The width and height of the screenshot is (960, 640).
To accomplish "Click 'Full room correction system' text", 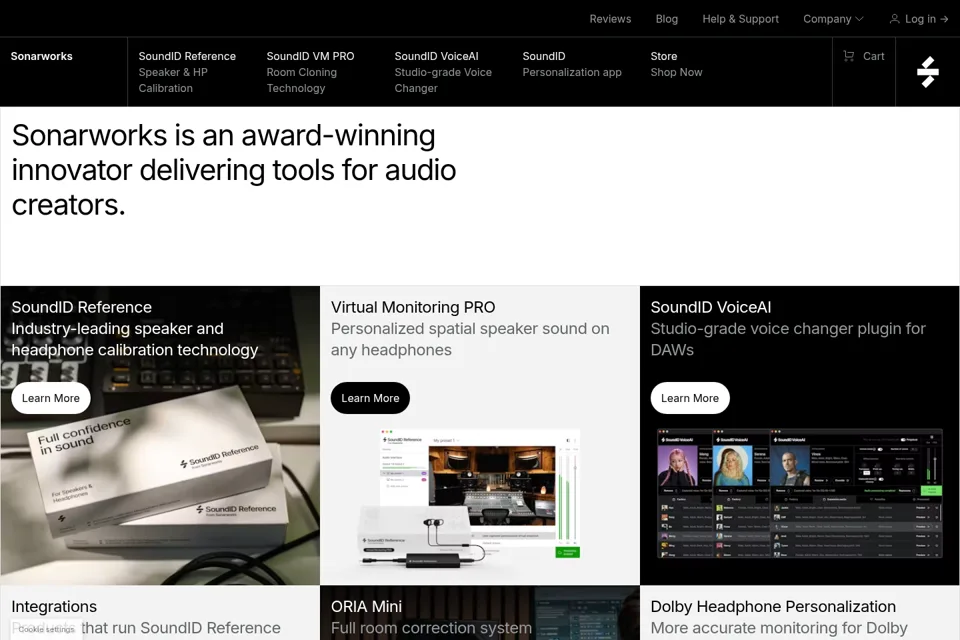I will 431,628.
